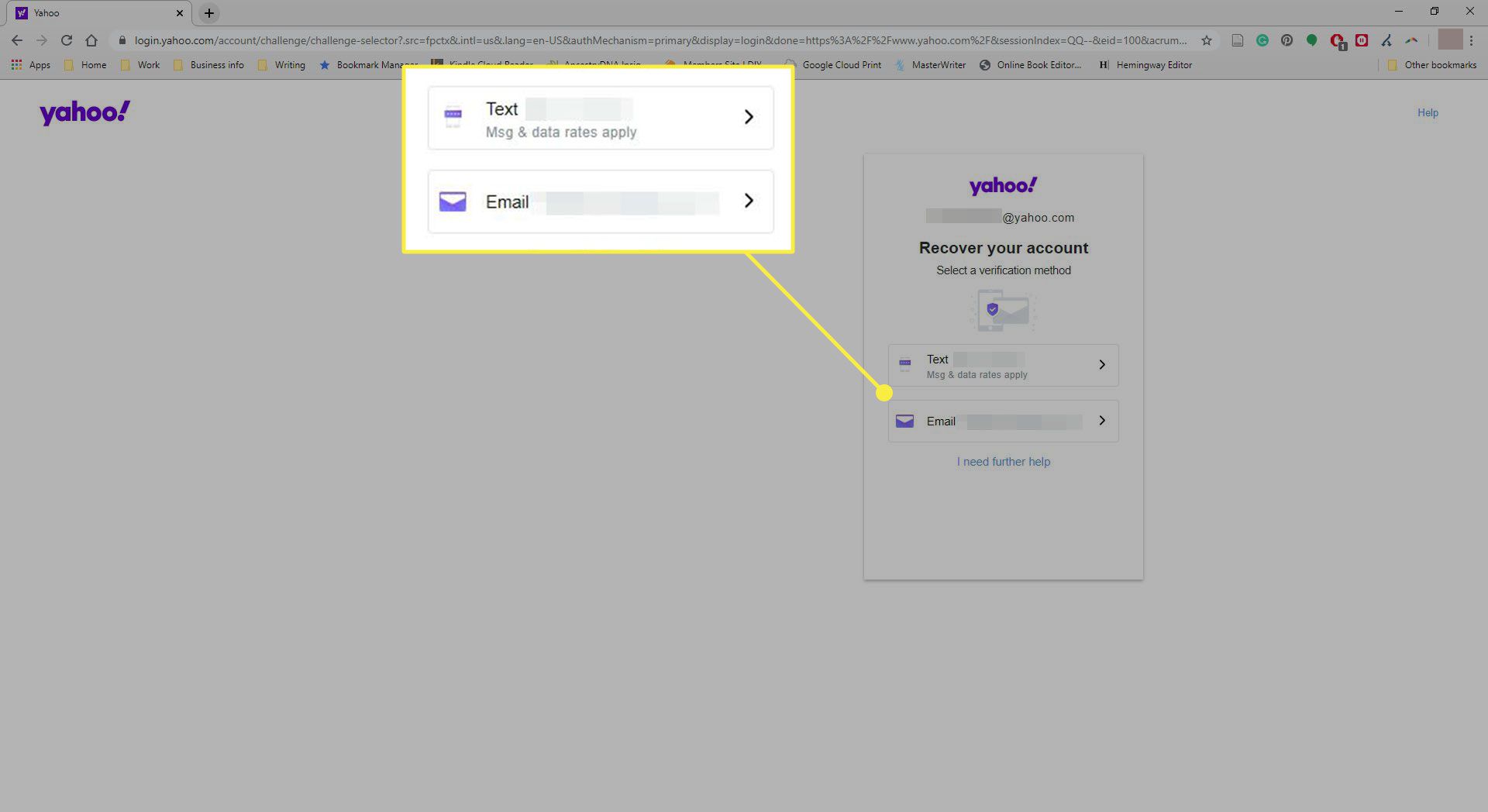Click the envelope icon in Email option

(x=904, y=421)
